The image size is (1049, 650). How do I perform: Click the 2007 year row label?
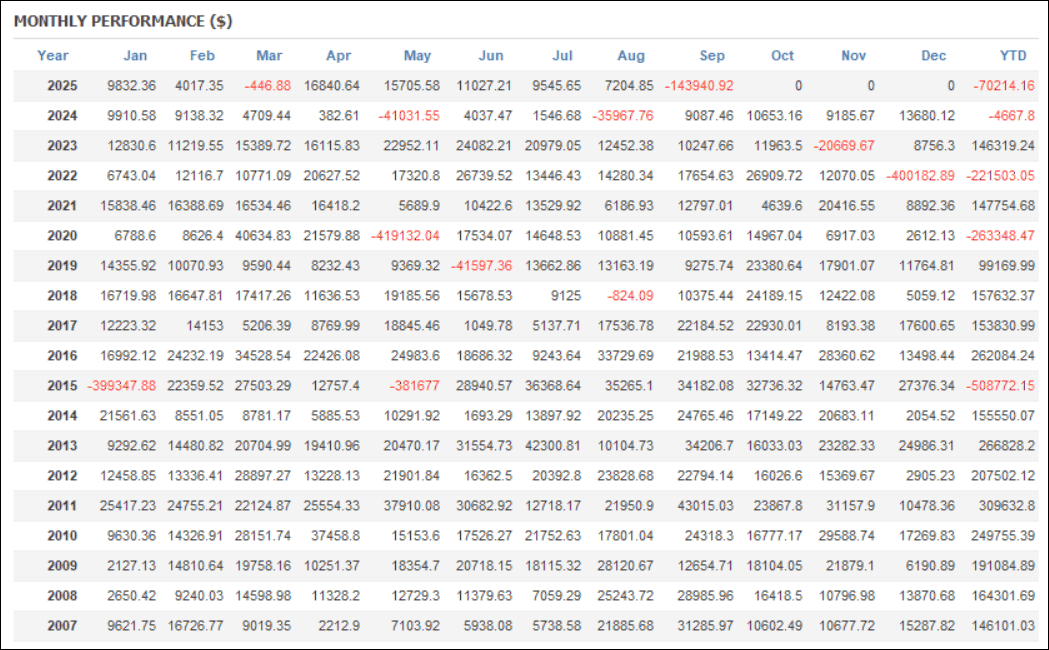point(62,627)
